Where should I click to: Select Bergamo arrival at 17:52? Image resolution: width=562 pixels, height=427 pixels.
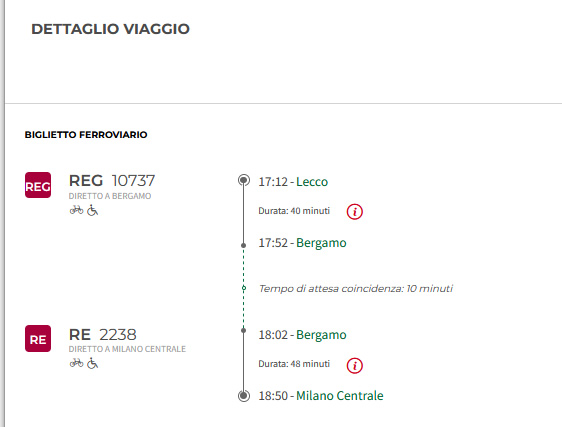[x=321, y=243]
